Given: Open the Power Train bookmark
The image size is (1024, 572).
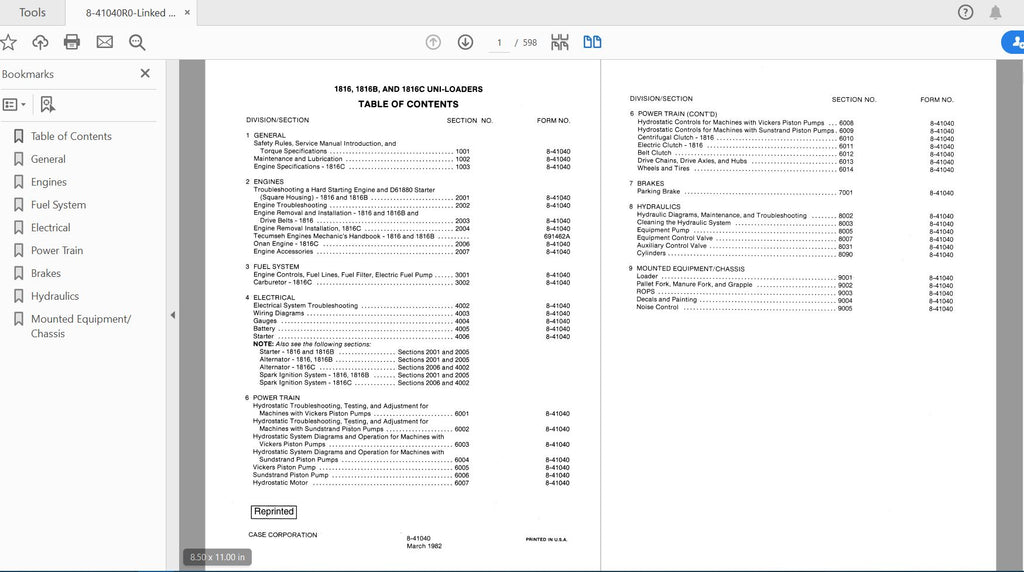Looking at the screenshot, I should coord(57,250).
